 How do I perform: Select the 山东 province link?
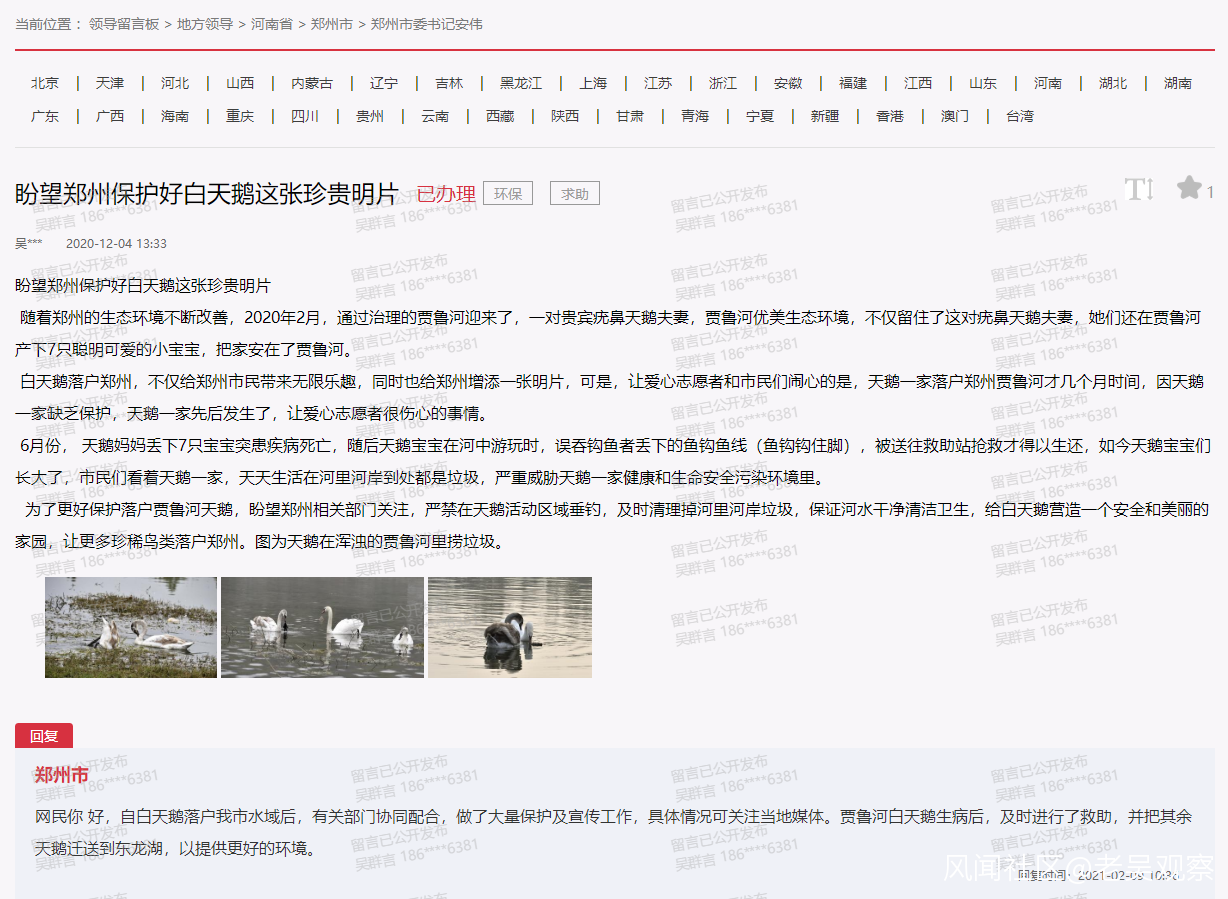(x=983, y=83)
